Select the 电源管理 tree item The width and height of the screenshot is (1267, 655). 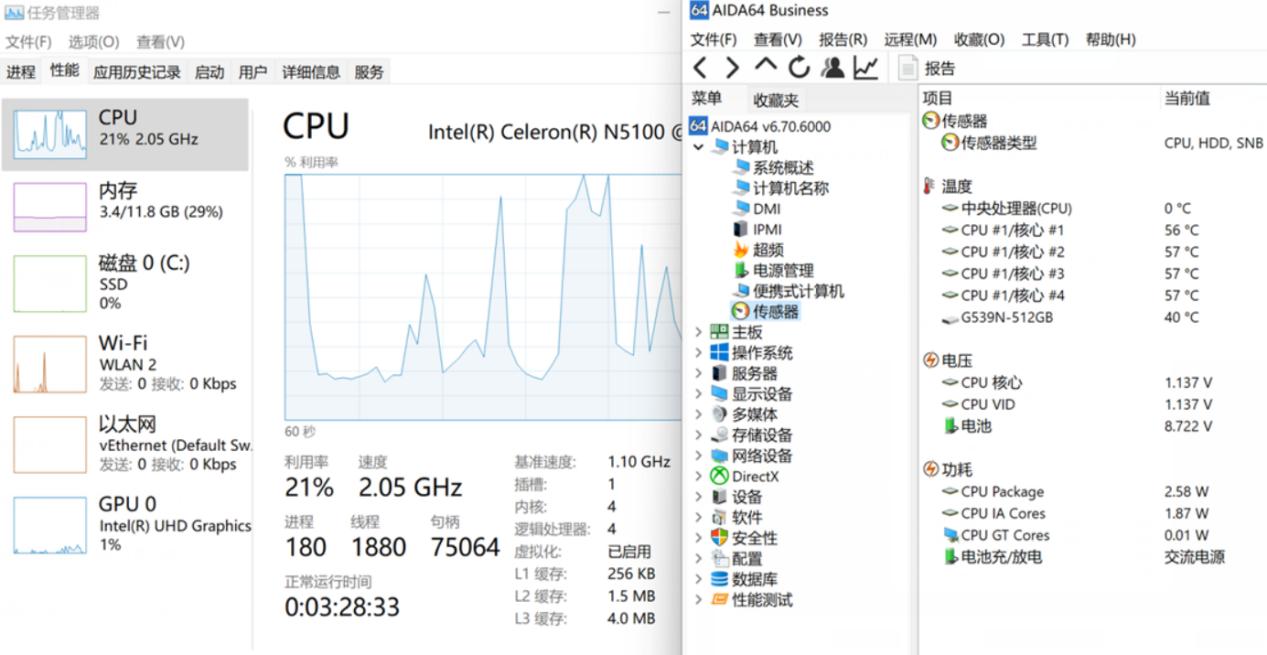773,270
